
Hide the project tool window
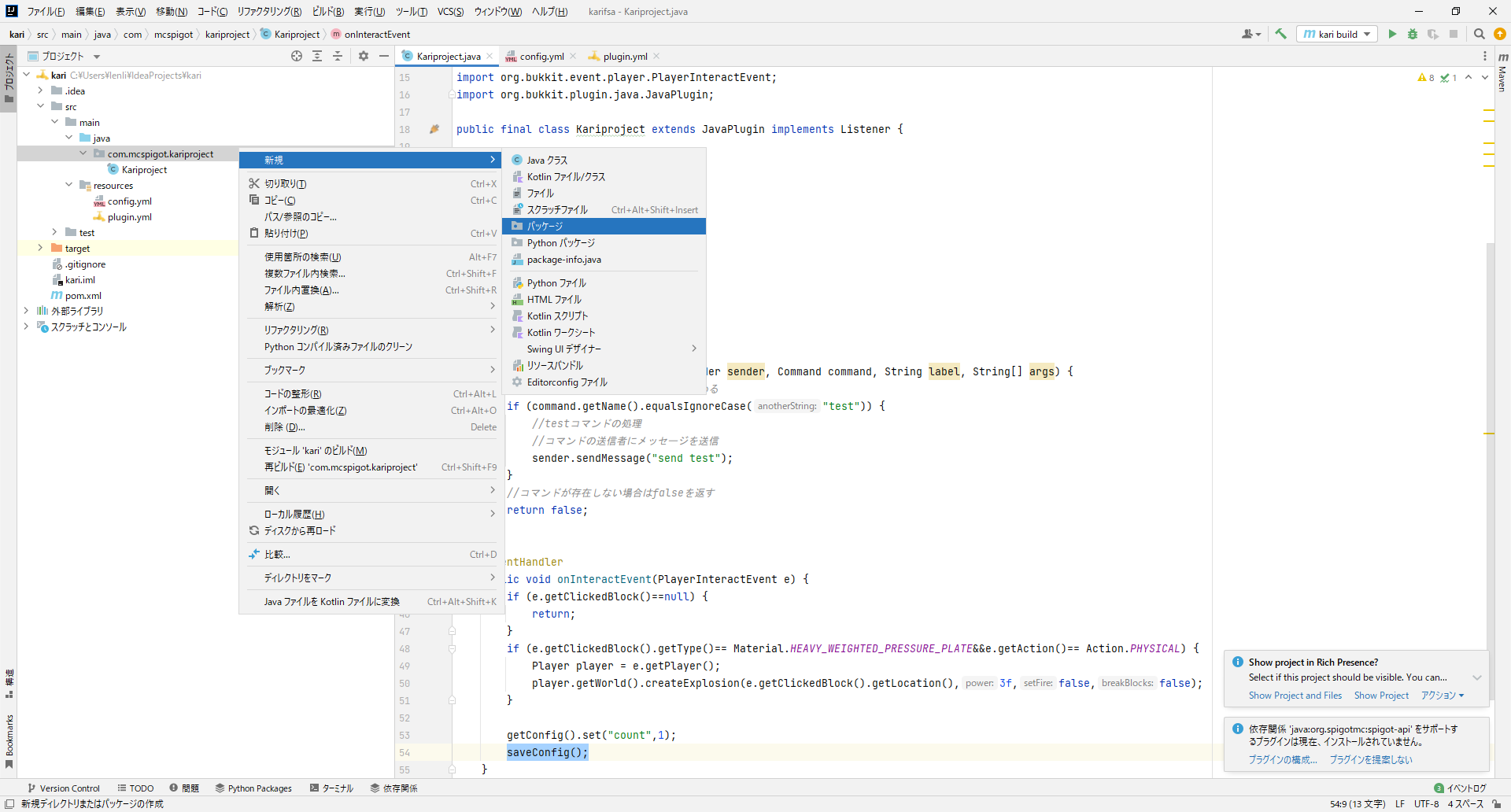(384, 56)
